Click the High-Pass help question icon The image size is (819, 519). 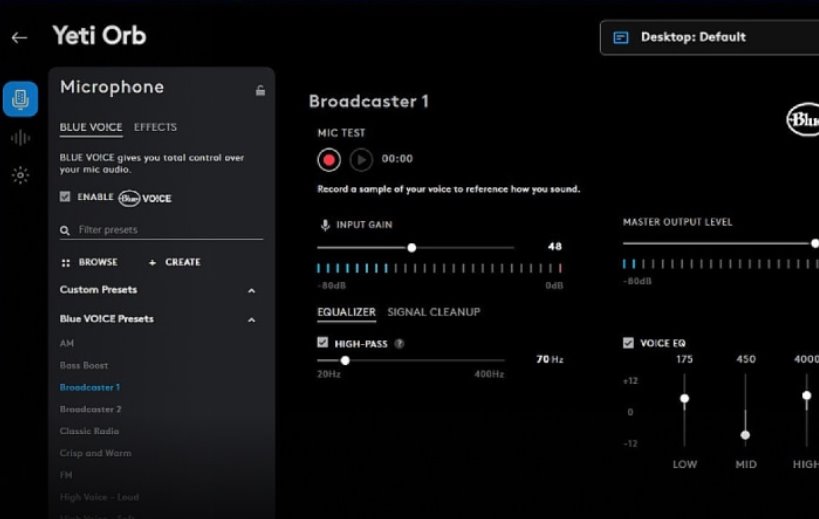point(399,343)
